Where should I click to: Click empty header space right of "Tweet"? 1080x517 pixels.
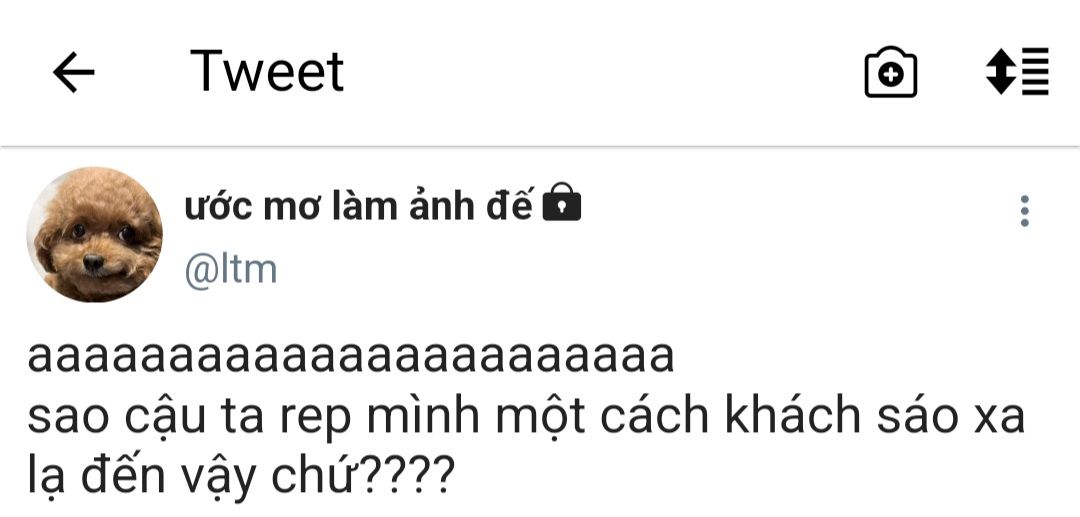[599, 72]
